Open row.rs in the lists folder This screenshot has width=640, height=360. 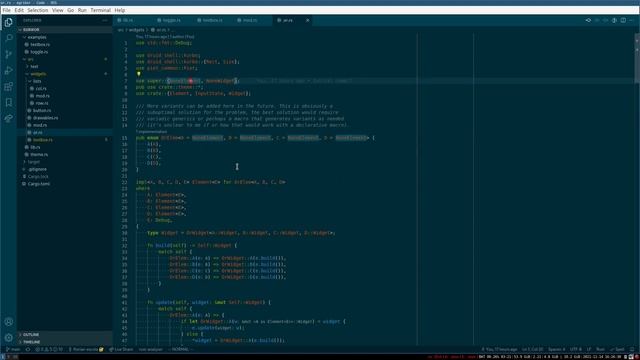[65, 103]
